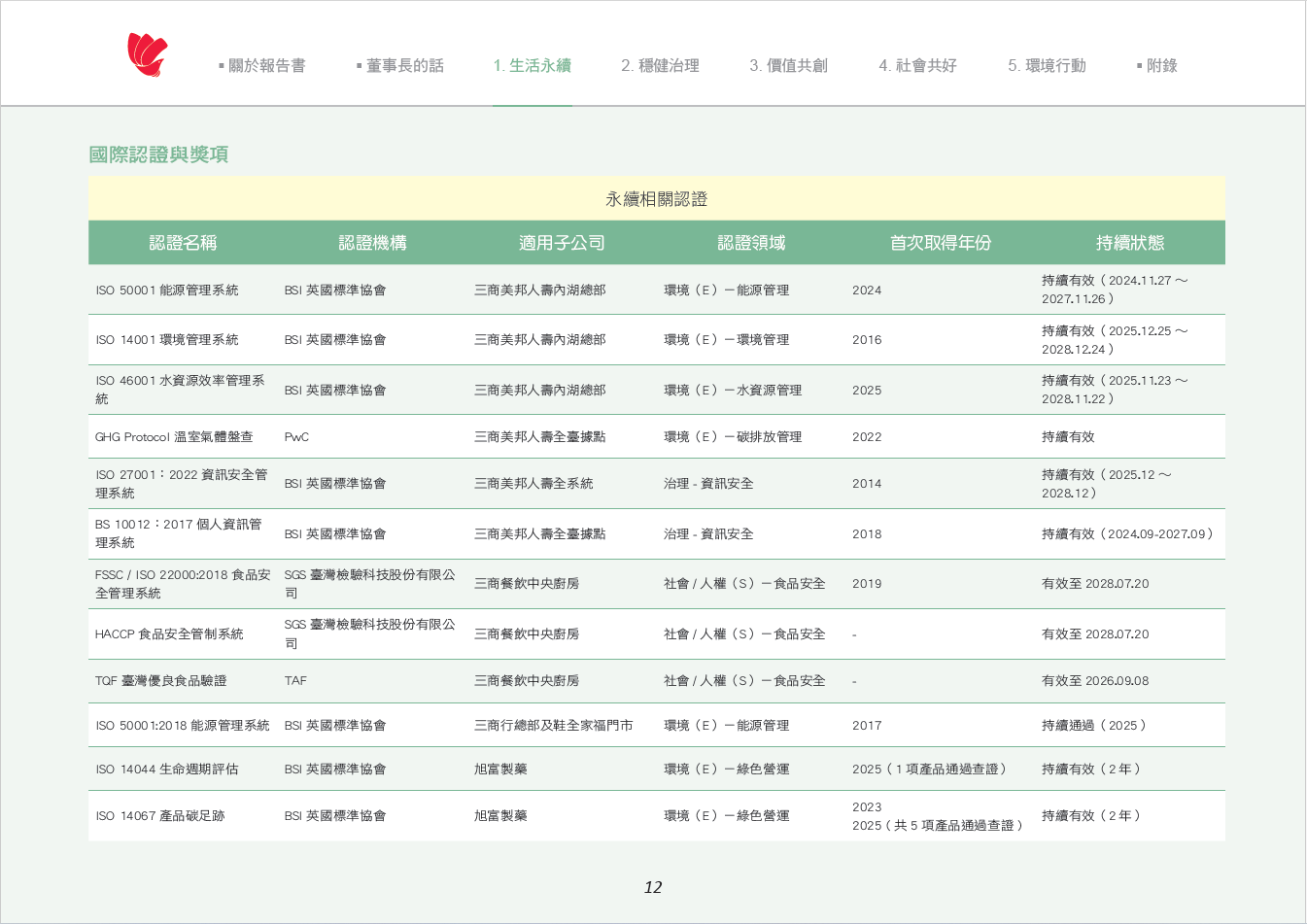Select the FSSC / ISO 22000:2018 cell
Image resolution: width=1307 pixels, height=924 pixels.
coord(183,584)
